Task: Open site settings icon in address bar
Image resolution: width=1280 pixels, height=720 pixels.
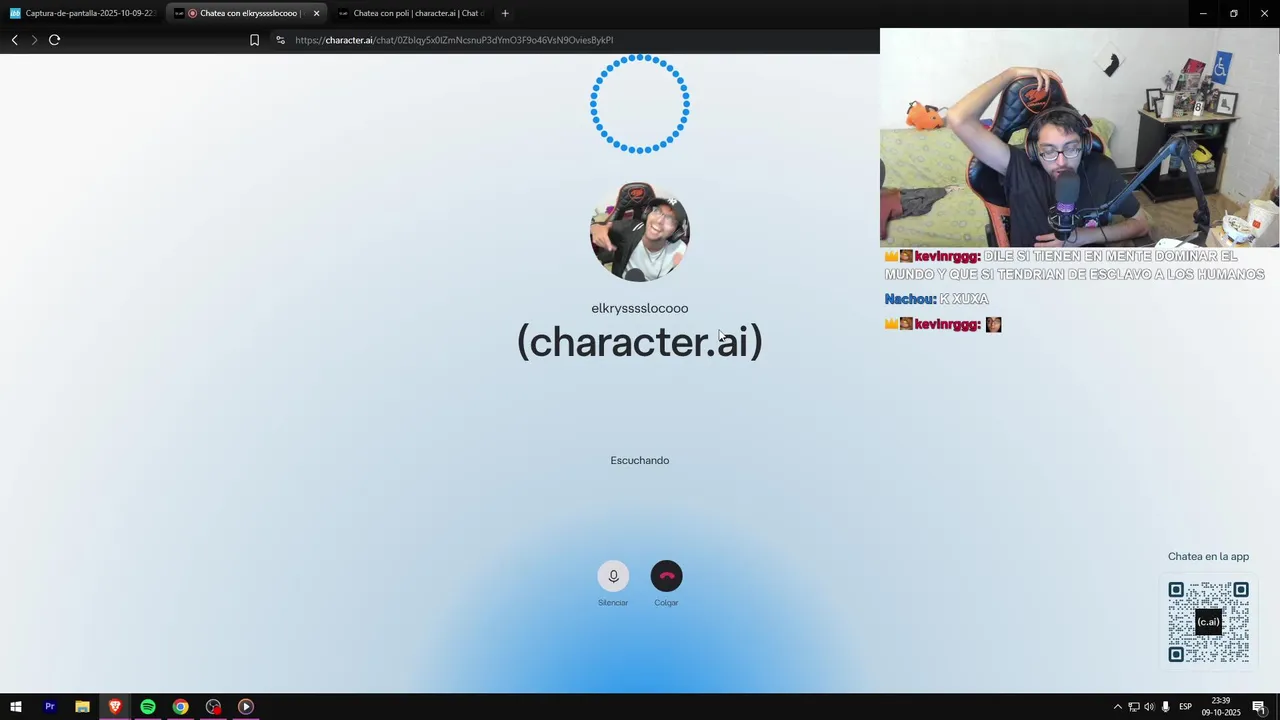Action: [x=280, y=40]
